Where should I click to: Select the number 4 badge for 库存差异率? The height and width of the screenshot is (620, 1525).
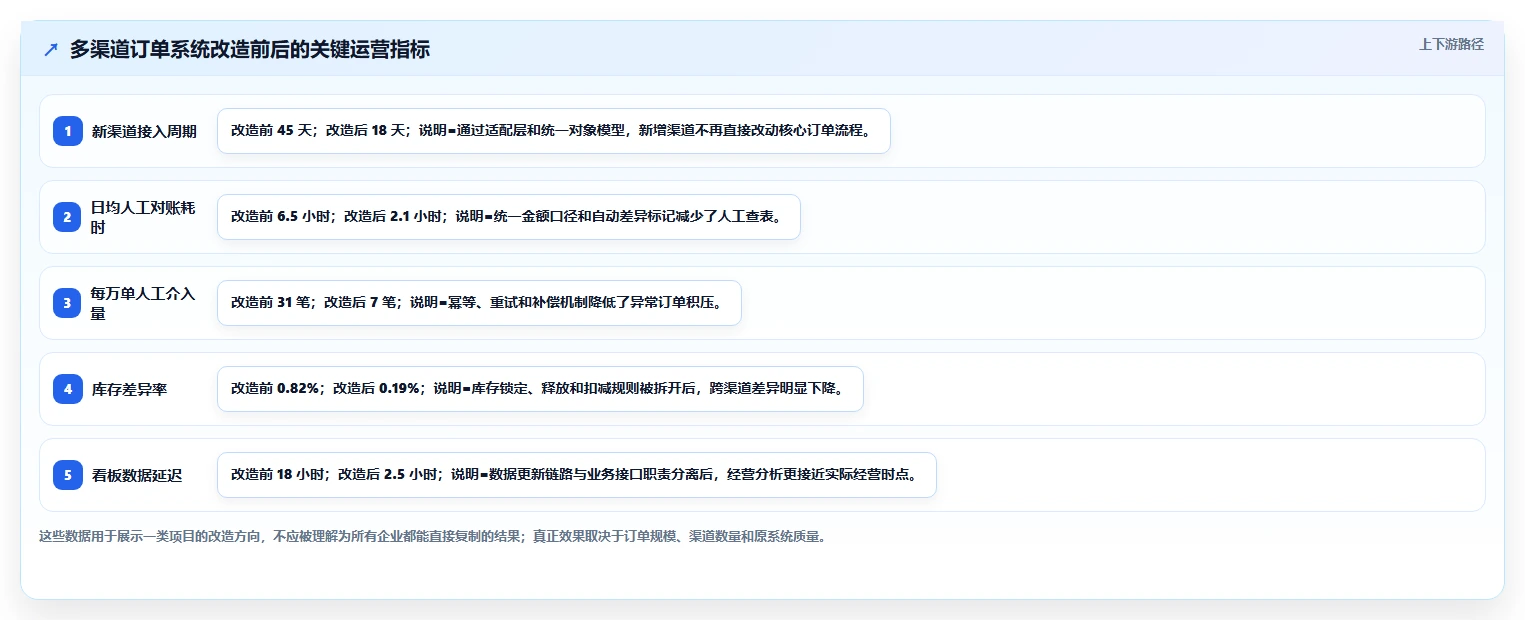[68, 389]
